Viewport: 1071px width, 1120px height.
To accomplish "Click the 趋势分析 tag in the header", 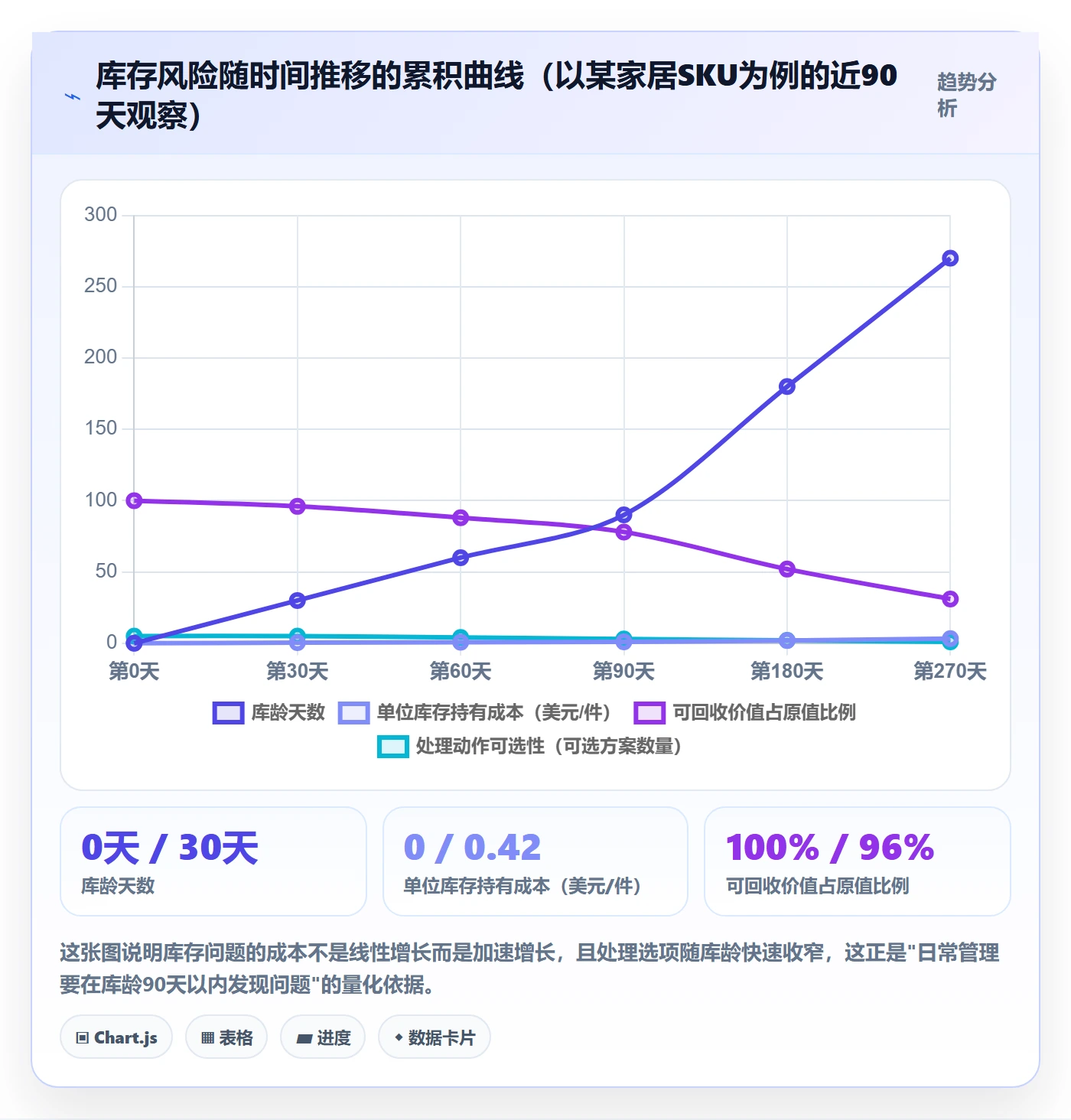I will pos(967,95).
